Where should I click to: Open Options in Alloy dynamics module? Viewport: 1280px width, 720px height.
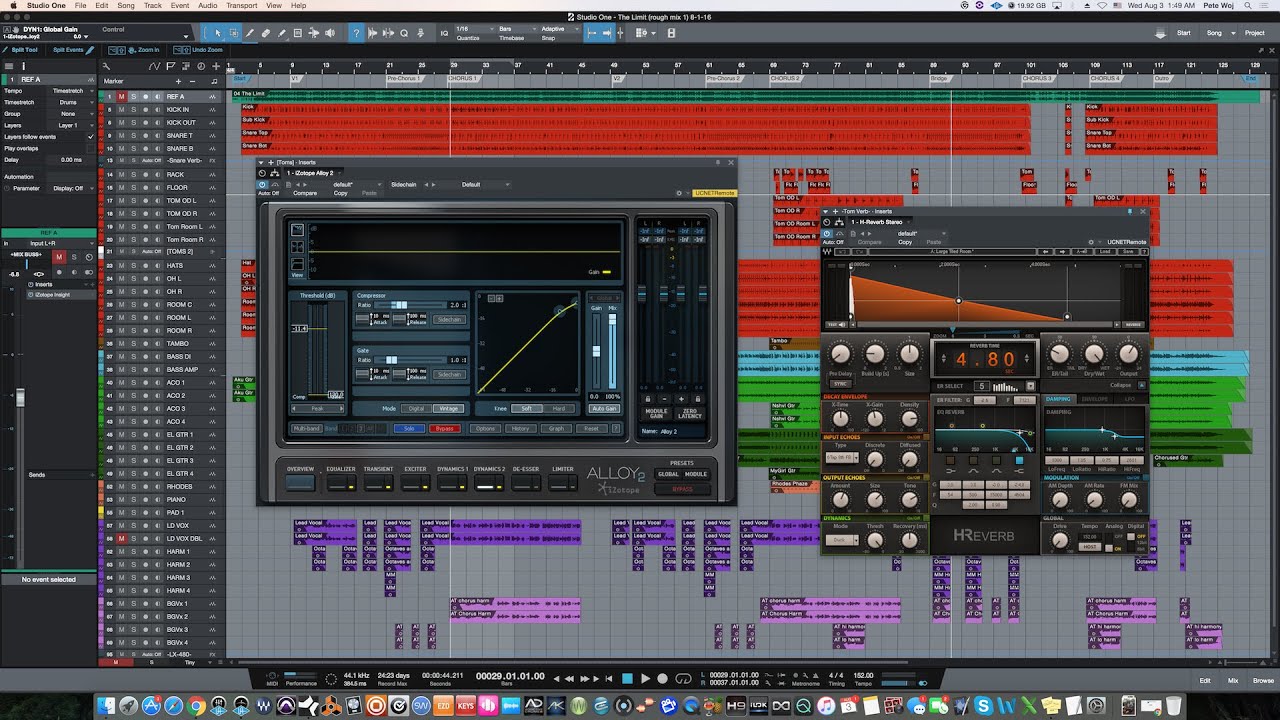[x=485, y=428]
